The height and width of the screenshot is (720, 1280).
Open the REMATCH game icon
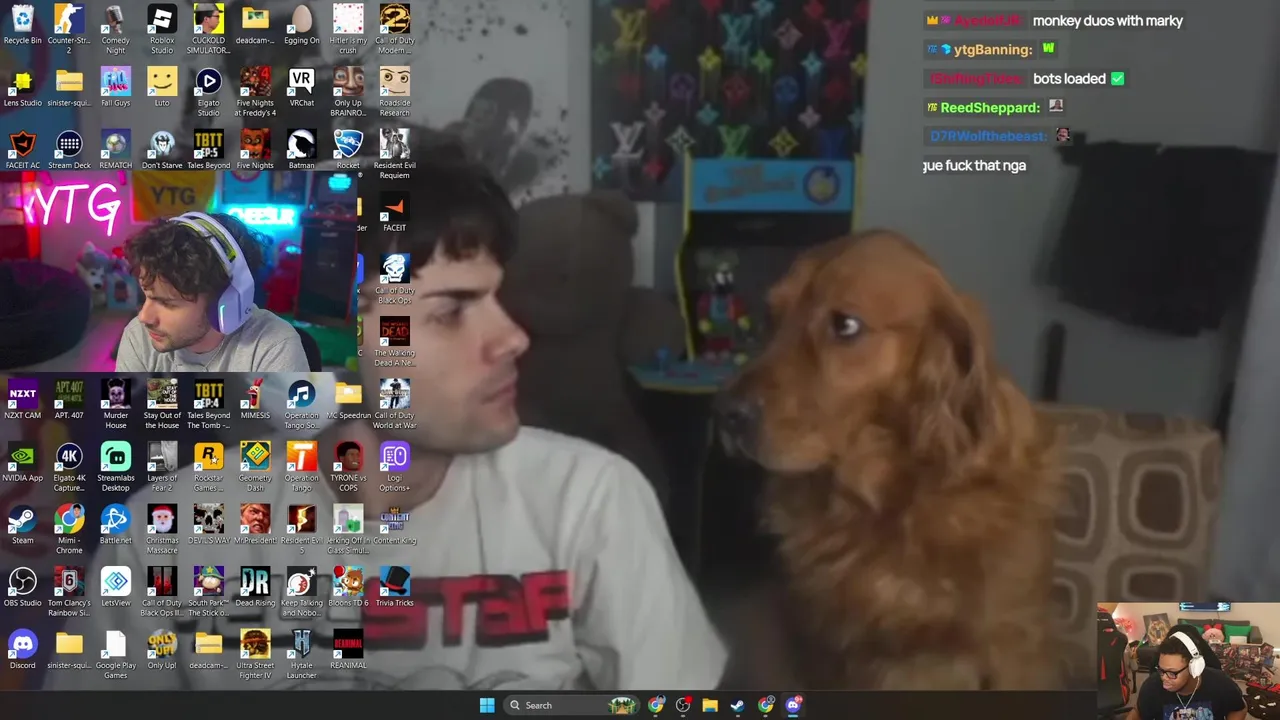115,150
